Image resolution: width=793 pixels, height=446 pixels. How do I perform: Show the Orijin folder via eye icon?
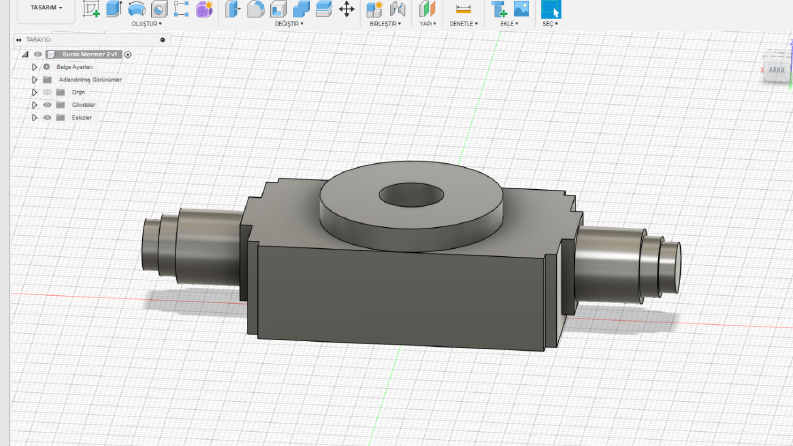47,92
